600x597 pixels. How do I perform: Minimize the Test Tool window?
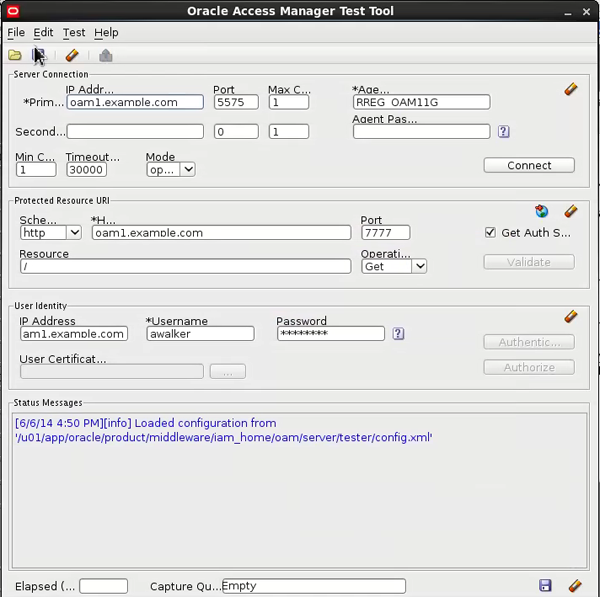(568, 12)
